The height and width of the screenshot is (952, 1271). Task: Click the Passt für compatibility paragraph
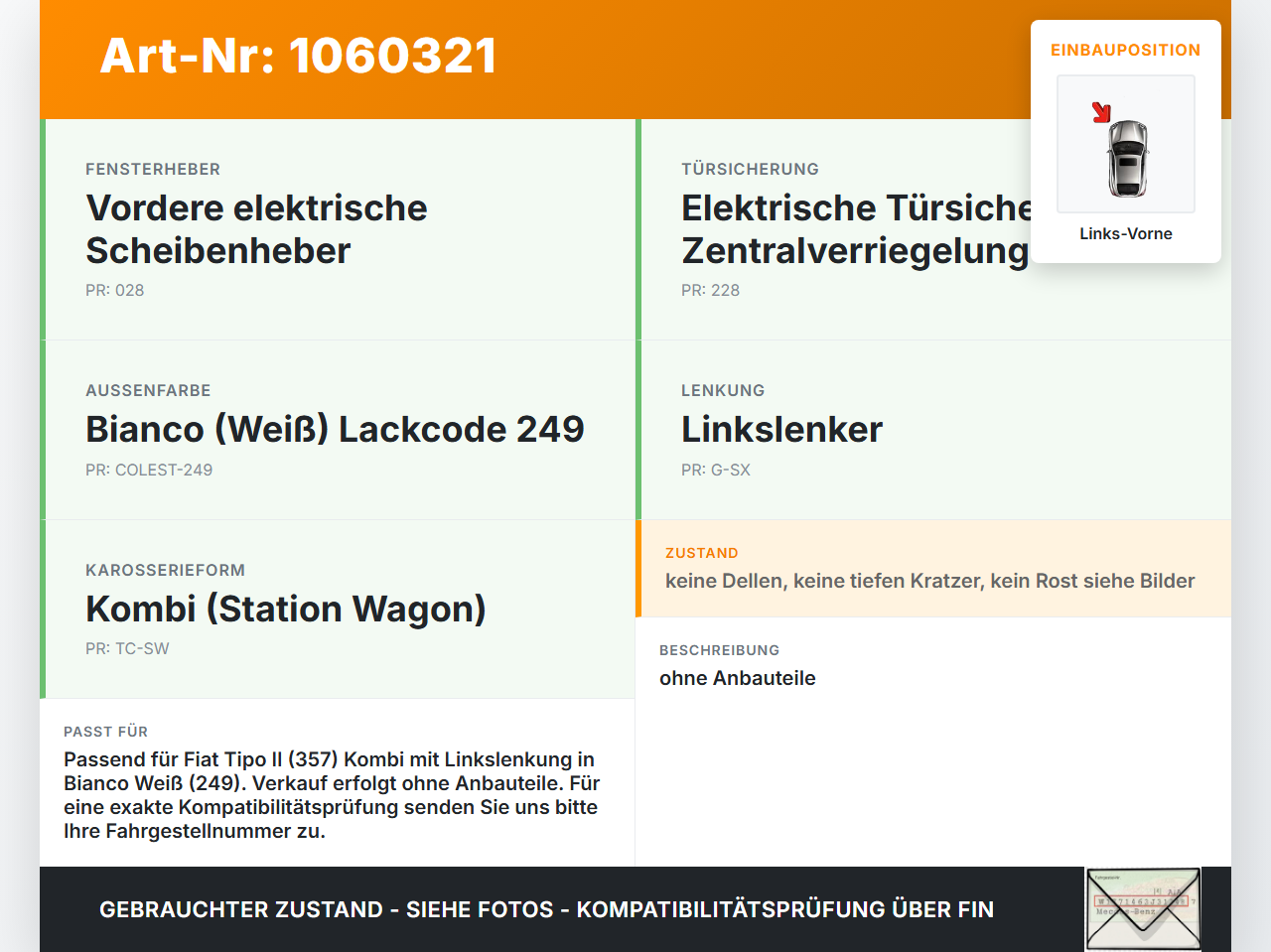[332, 795]
